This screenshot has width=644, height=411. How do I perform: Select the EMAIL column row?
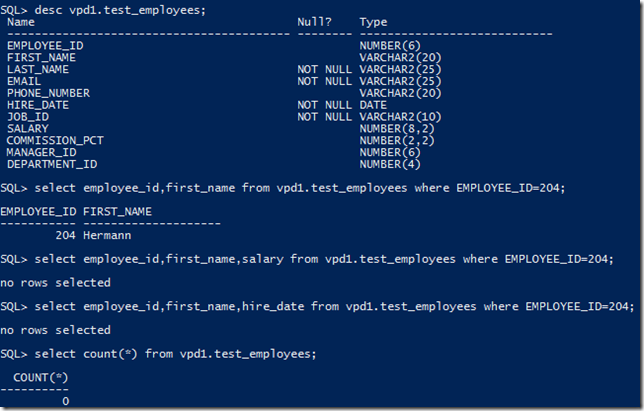pos(224,81)
